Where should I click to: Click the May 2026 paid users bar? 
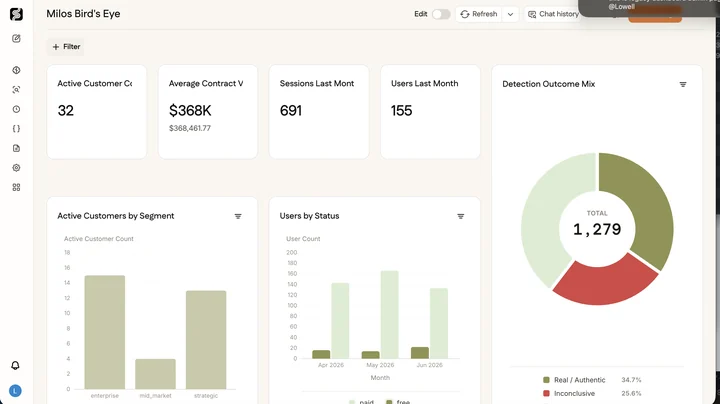click(389, 314)
